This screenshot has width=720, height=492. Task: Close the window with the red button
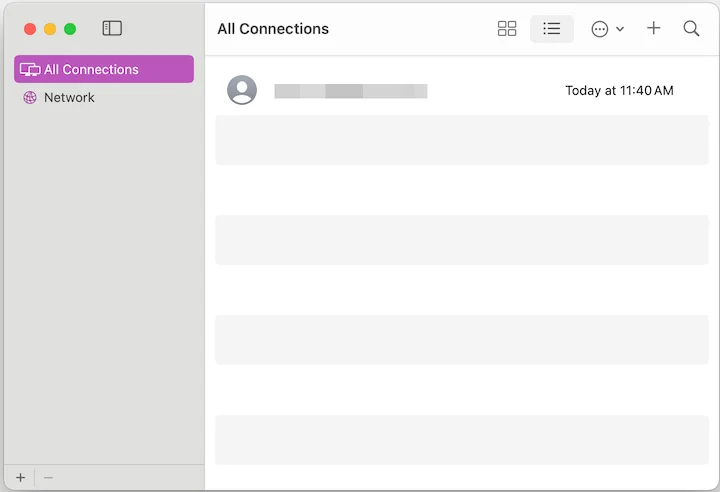click(x=30, y=29)
